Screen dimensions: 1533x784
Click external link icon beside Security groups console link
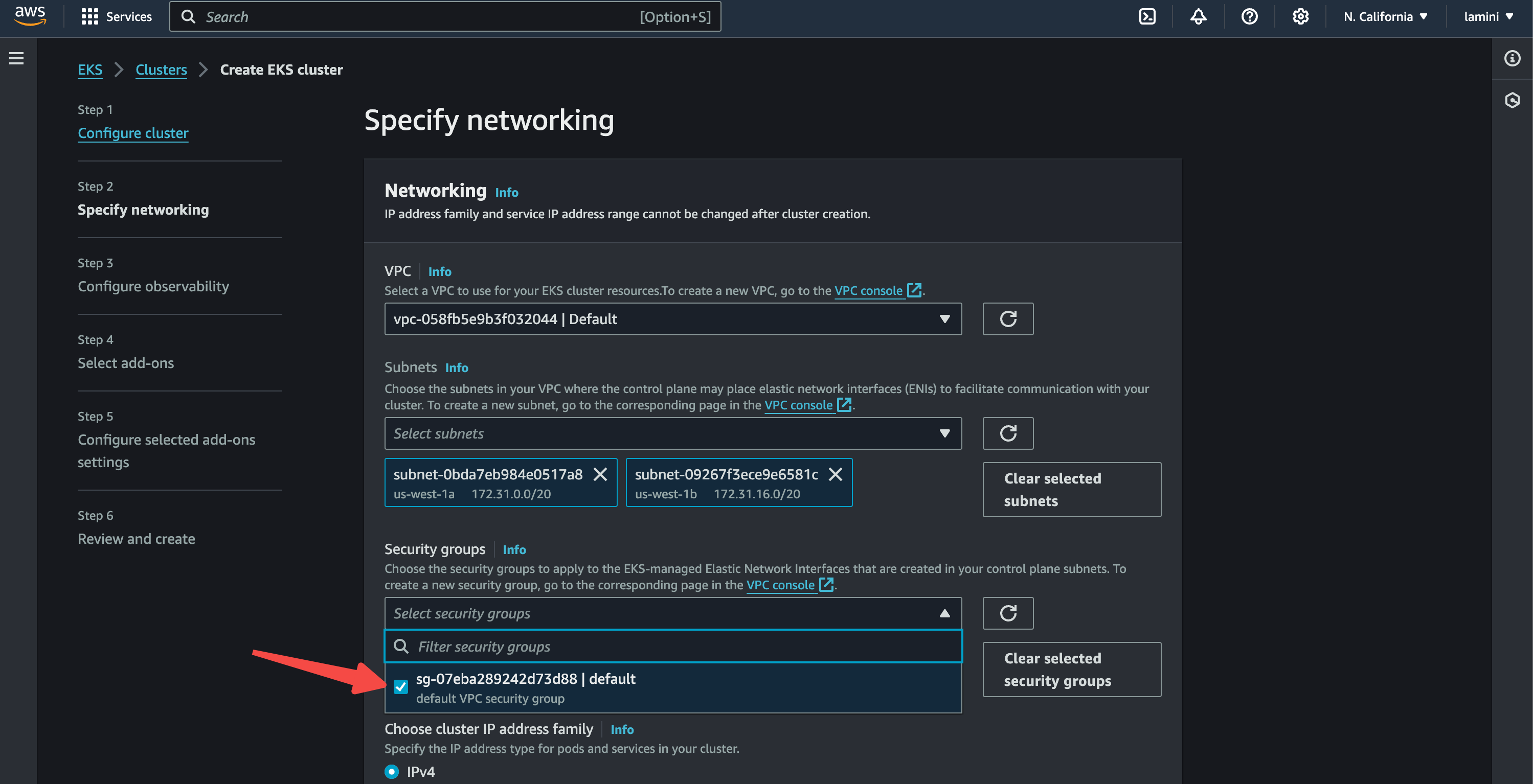(826, 585)
